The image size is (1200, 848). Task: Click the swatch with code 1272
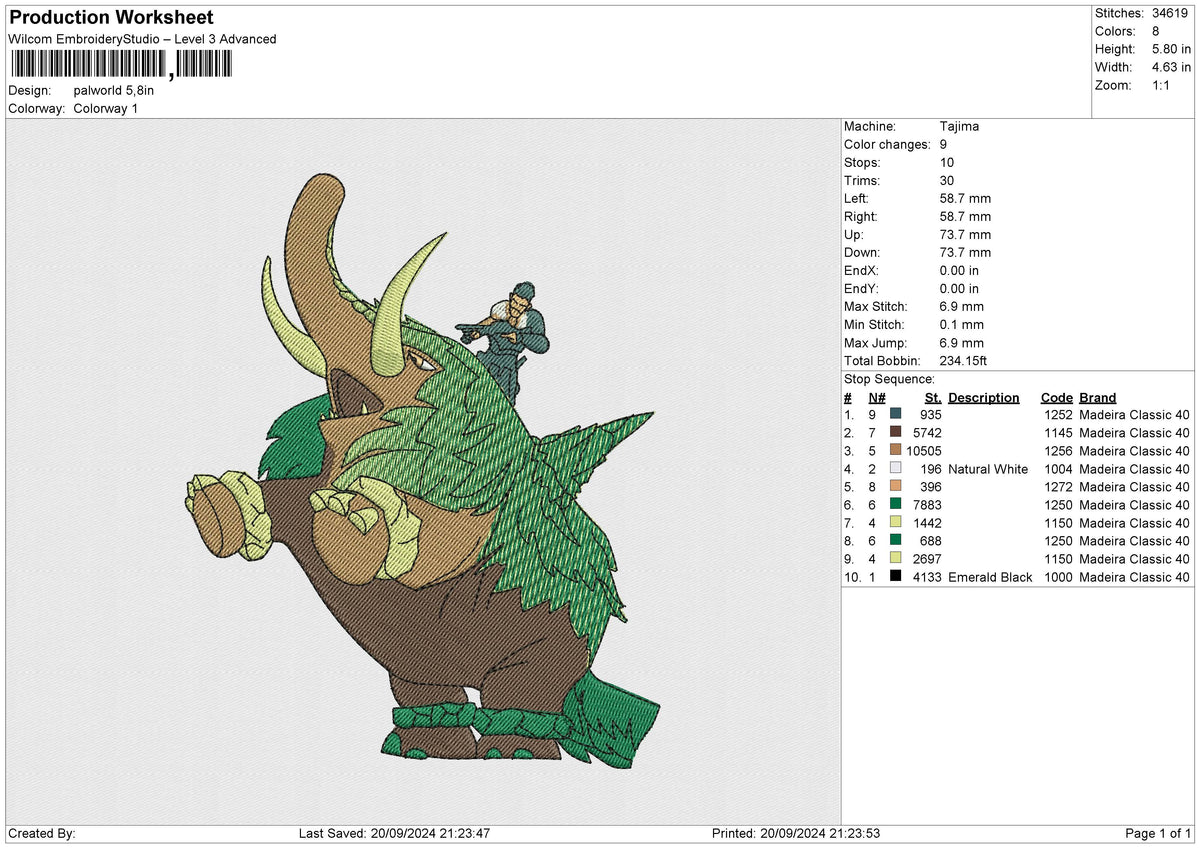[x=896, y=487]
